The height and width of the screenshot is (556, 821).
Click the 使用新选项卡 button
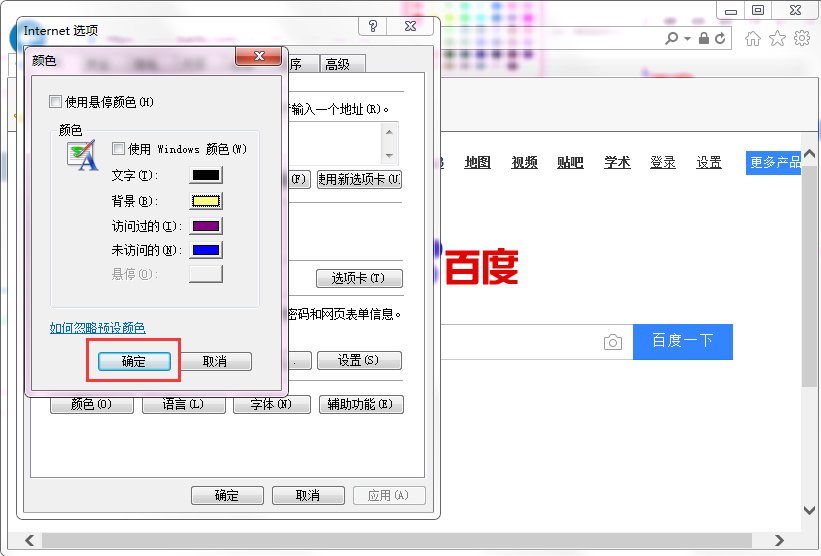359,180
